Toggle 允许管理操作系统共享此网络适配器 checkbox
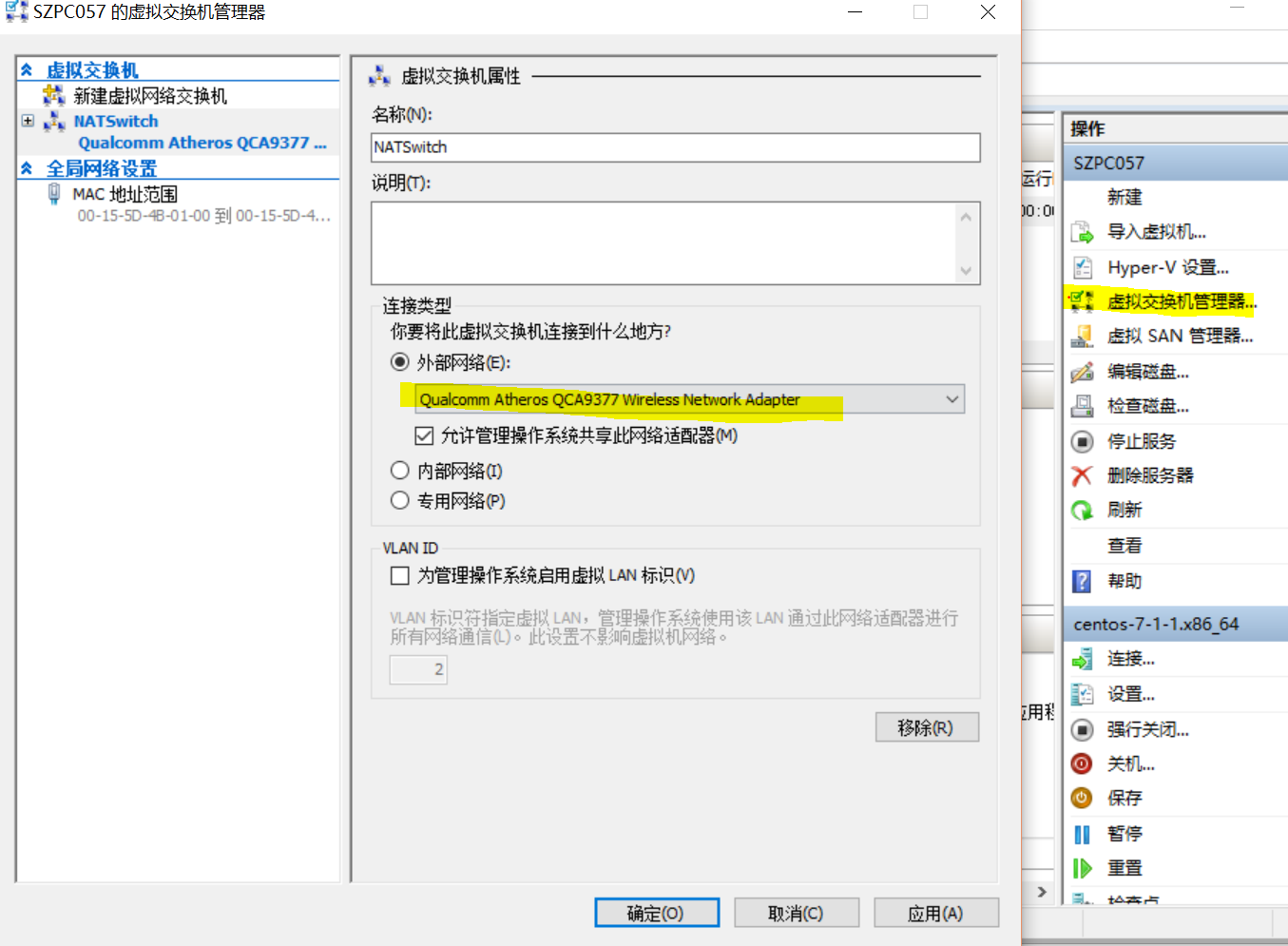The height and width of the screenshot is (946, 1288). [425, 436]
